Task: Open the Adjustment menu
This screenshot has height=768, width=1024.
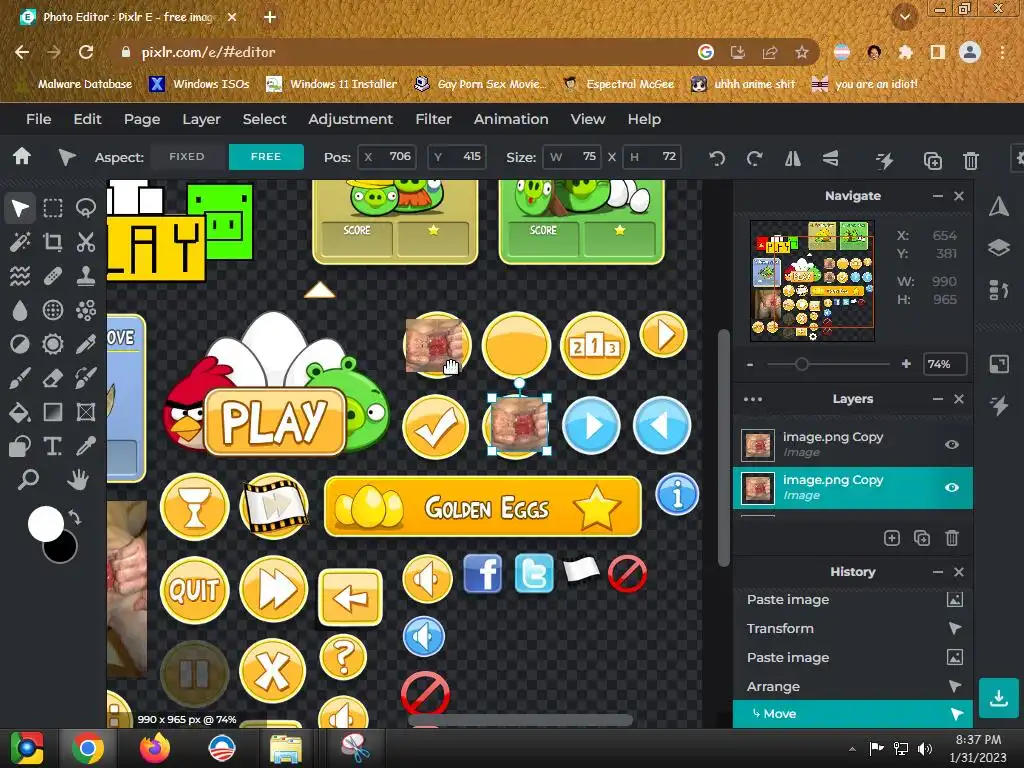Action: tap(351, 119)
